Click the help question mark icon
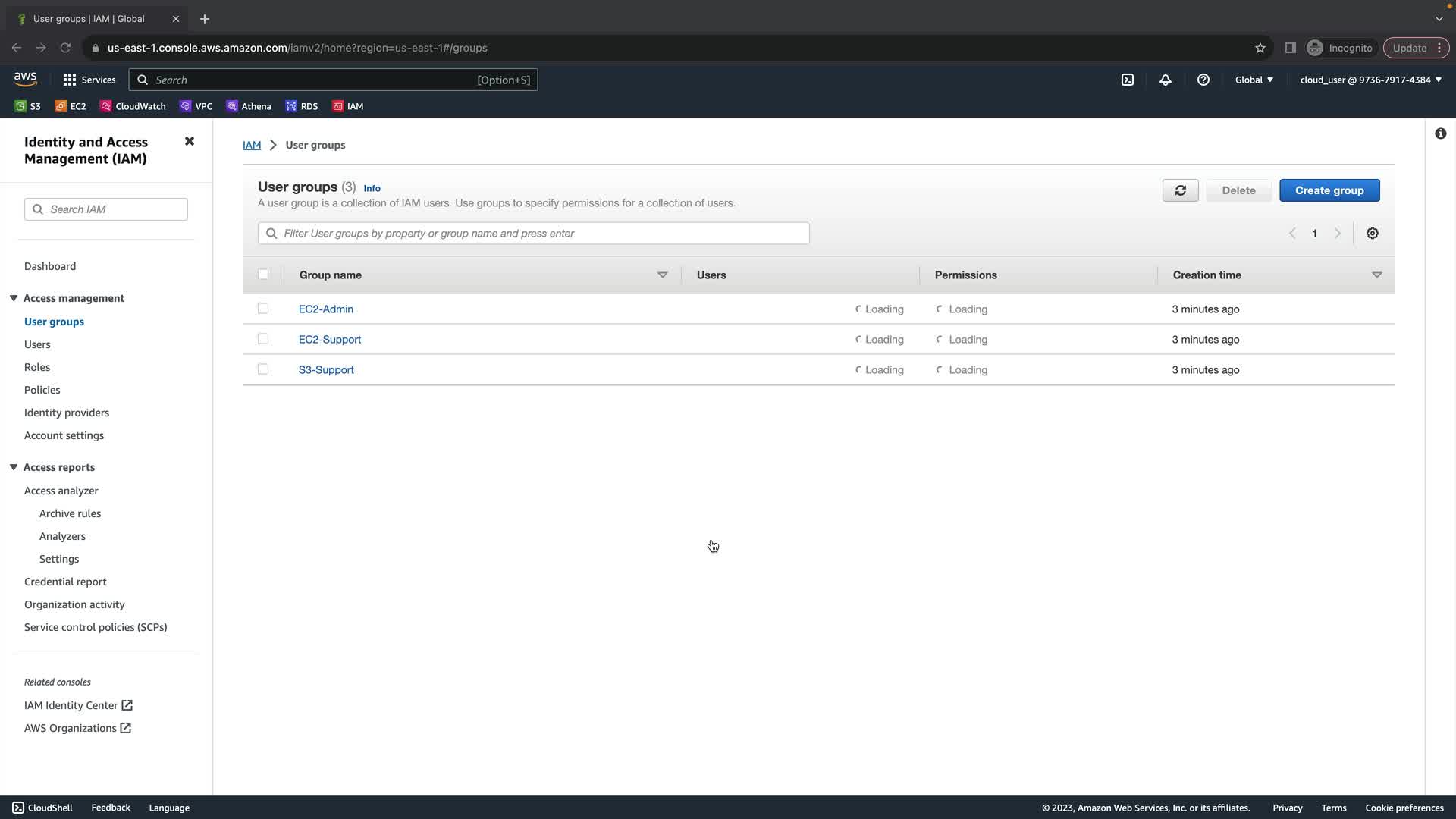Image resolution: width=1456 pixels, height=819 pixels. point(1203,80)
